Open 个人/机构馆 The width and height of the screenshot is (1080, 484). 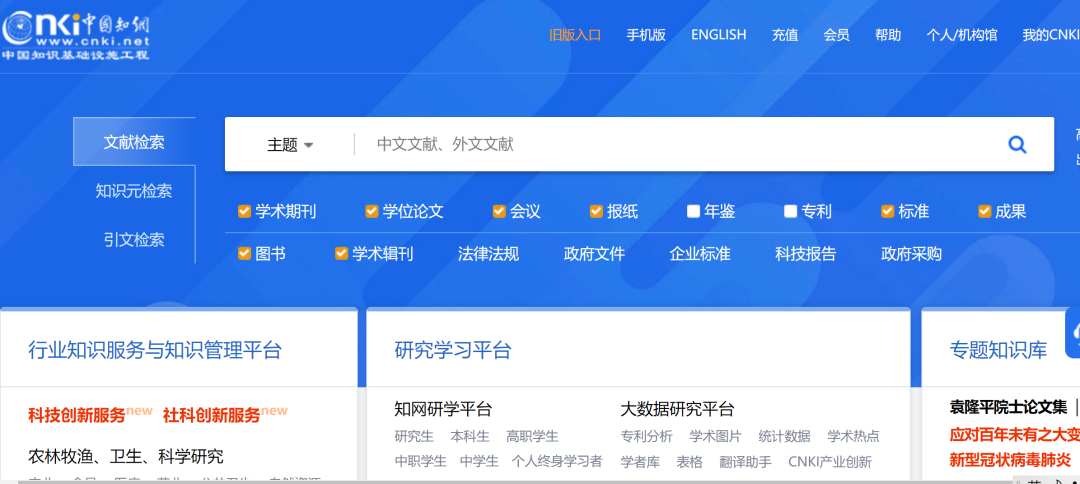pyautogui.click(x=962, y=35)
